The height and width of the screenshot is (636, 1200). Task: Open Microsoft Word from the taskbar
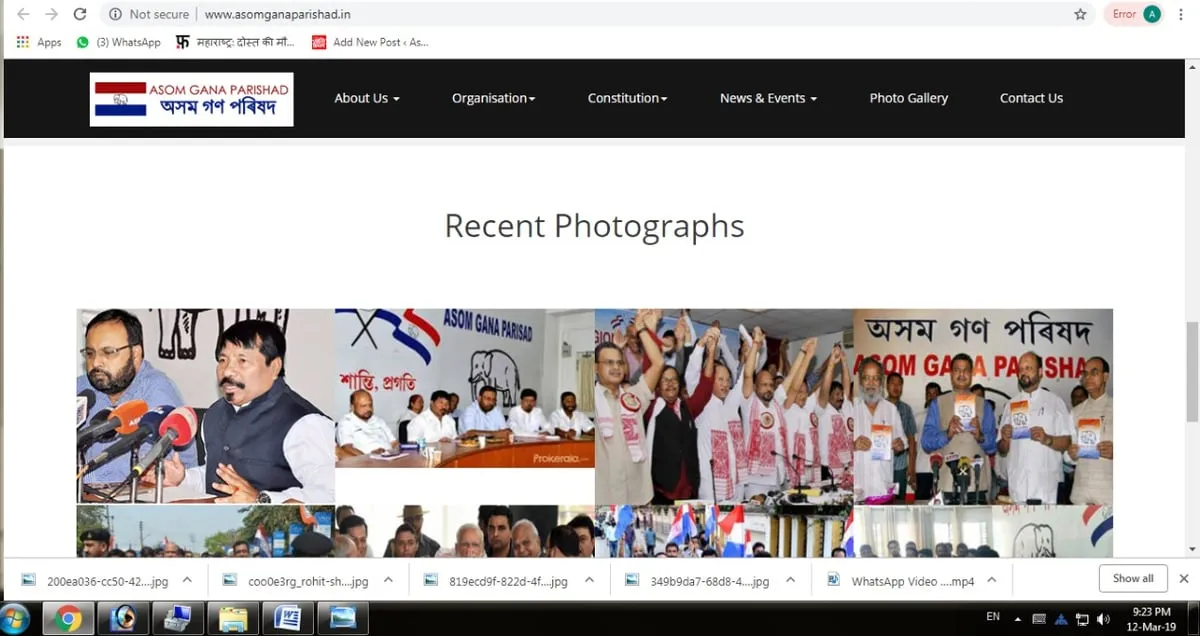pyautogui.click(x=286, y=618)
